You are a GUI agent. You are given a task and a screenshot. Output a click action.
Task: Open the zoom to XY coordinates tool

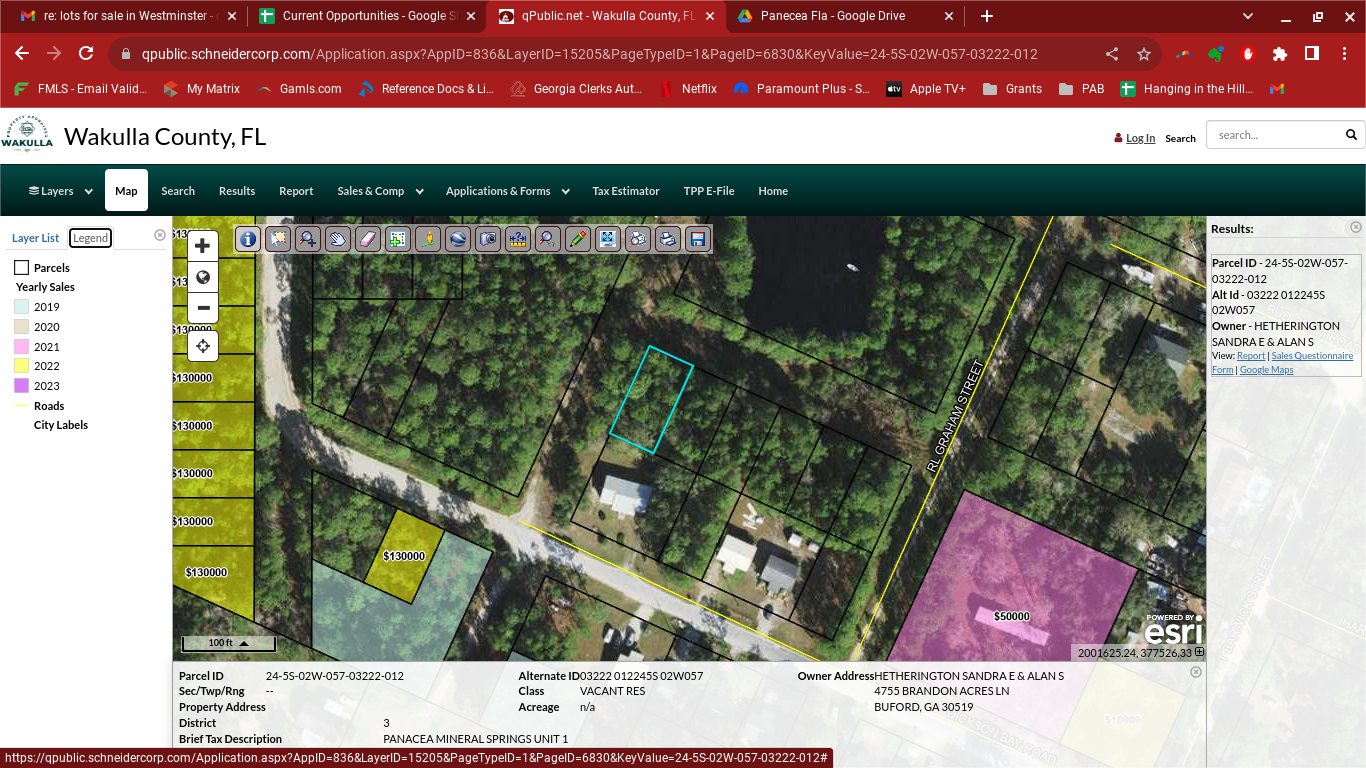[548, 239]
